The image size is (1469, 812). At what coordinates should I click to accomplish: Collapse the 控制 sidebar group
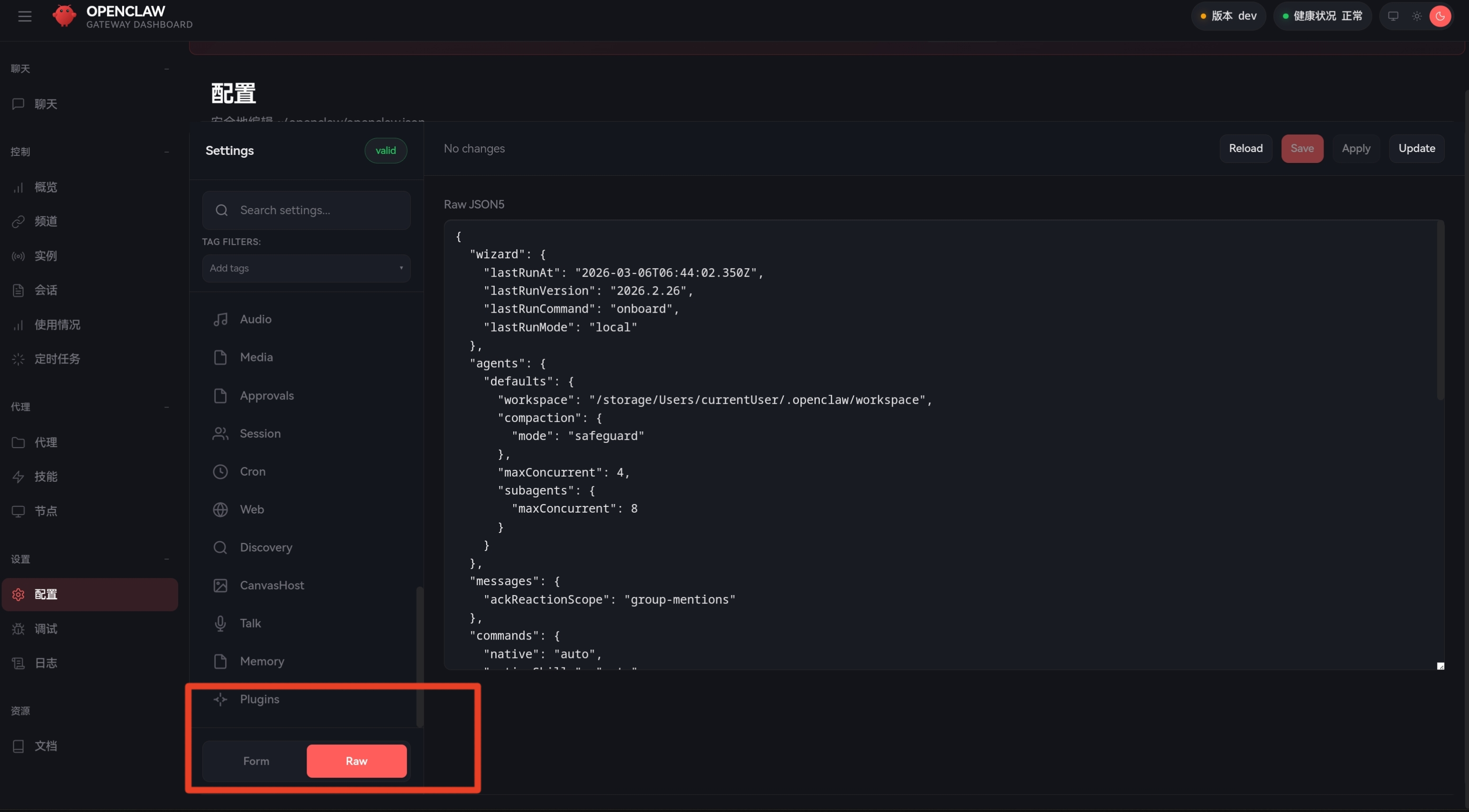pyautogui.click(x=166, y=152)
